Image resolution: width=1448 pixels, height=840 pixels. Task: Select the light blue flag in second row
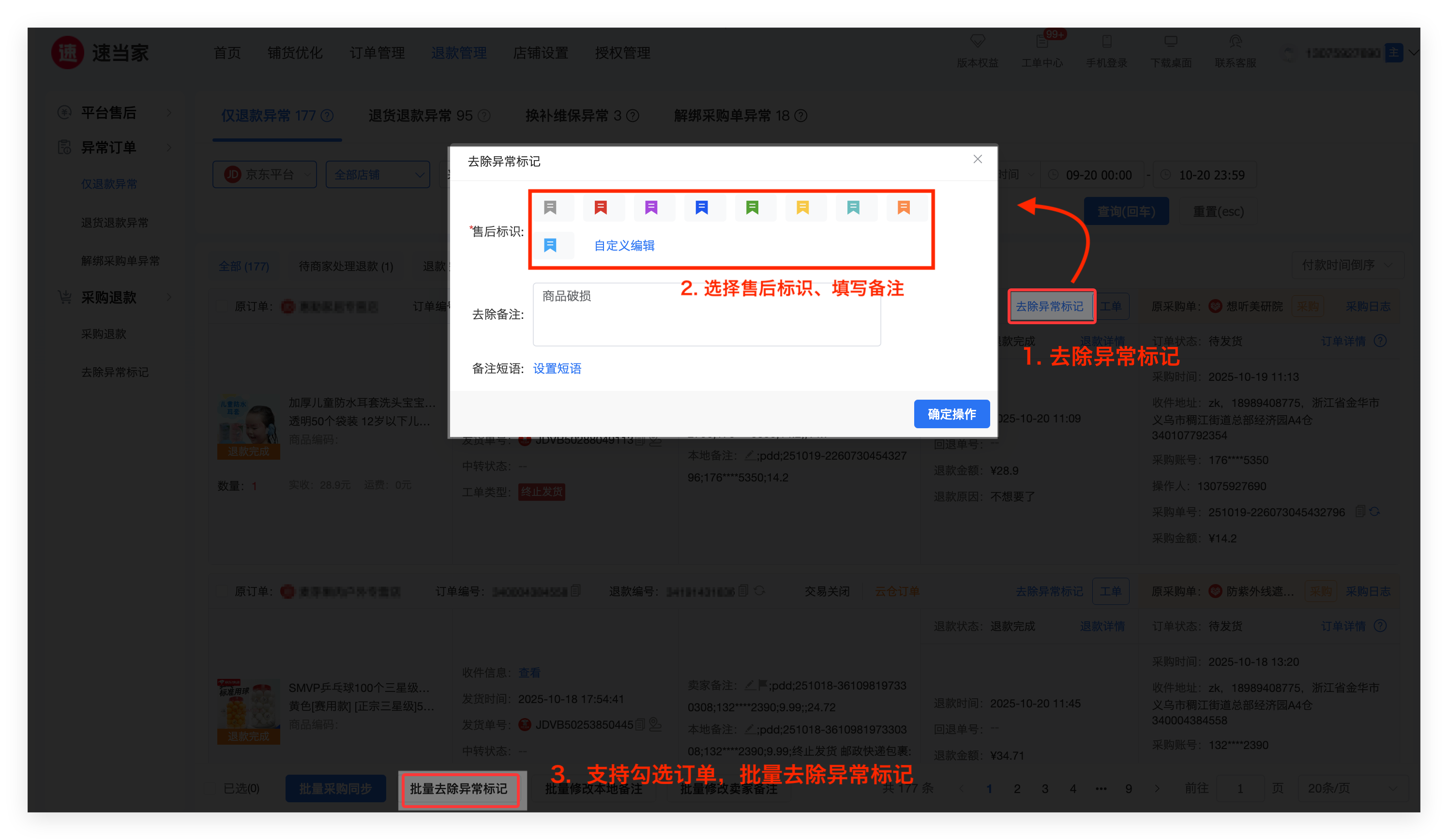tap(550, 246)
